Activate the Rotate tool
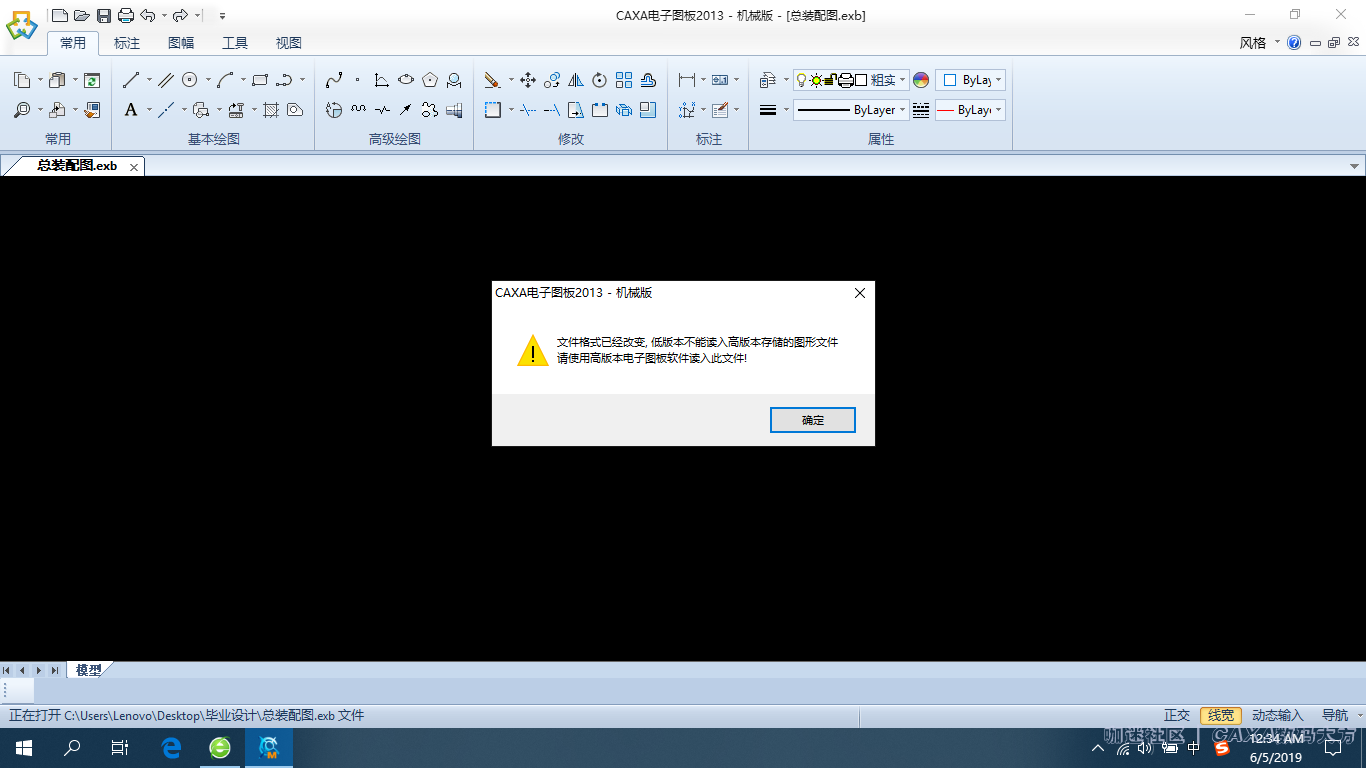1366x768 pixels. [x=600, y=80]
